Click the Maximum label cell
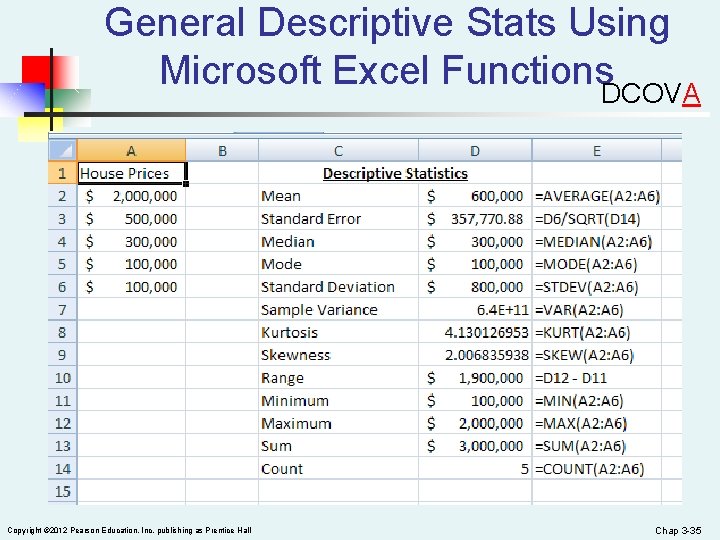 coord(338,423)
